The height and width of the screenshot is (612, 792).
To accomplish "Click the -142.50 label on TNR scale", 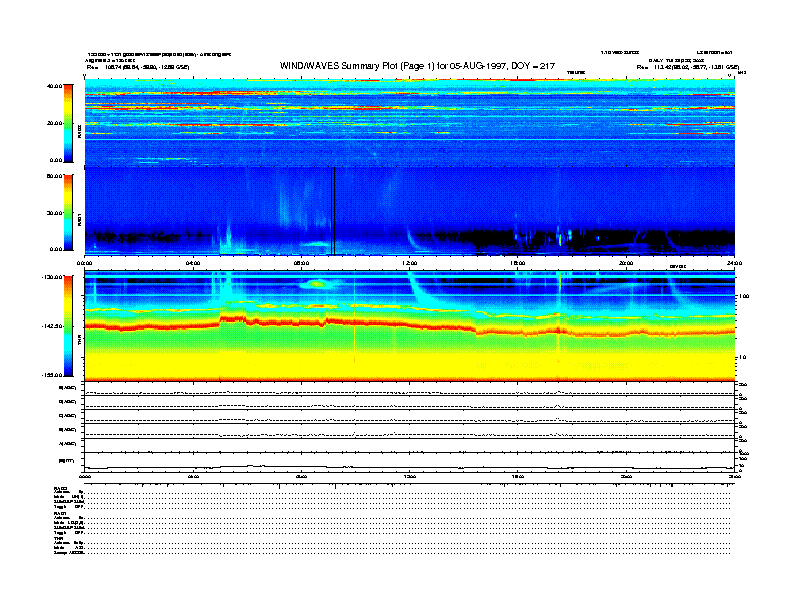I will [52, 326].
